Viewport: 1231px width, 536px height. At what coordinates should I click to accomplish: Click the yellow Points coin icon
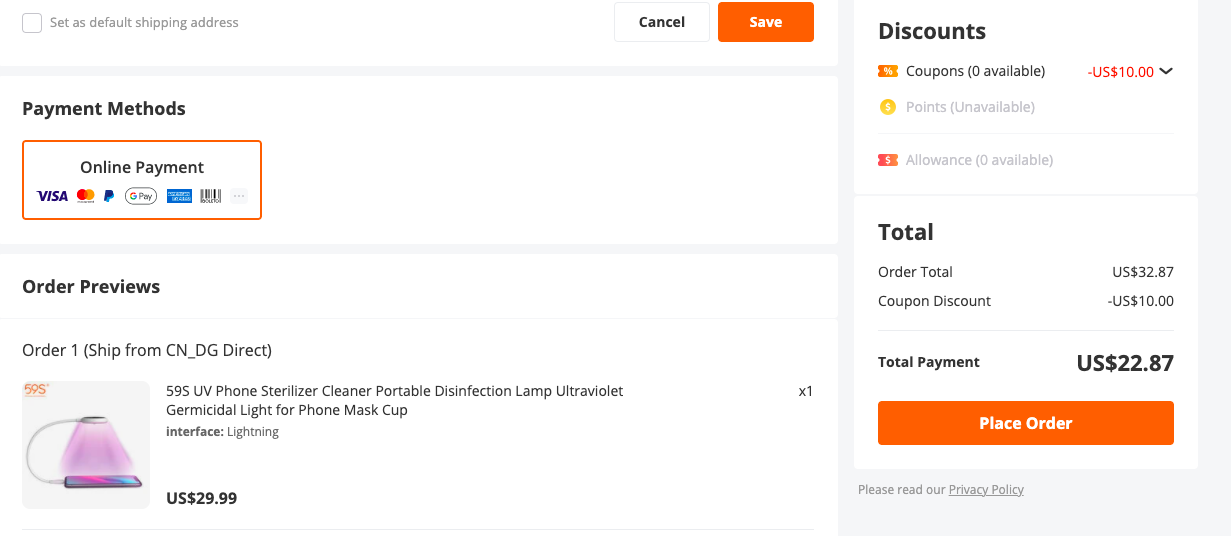(887, 107)
